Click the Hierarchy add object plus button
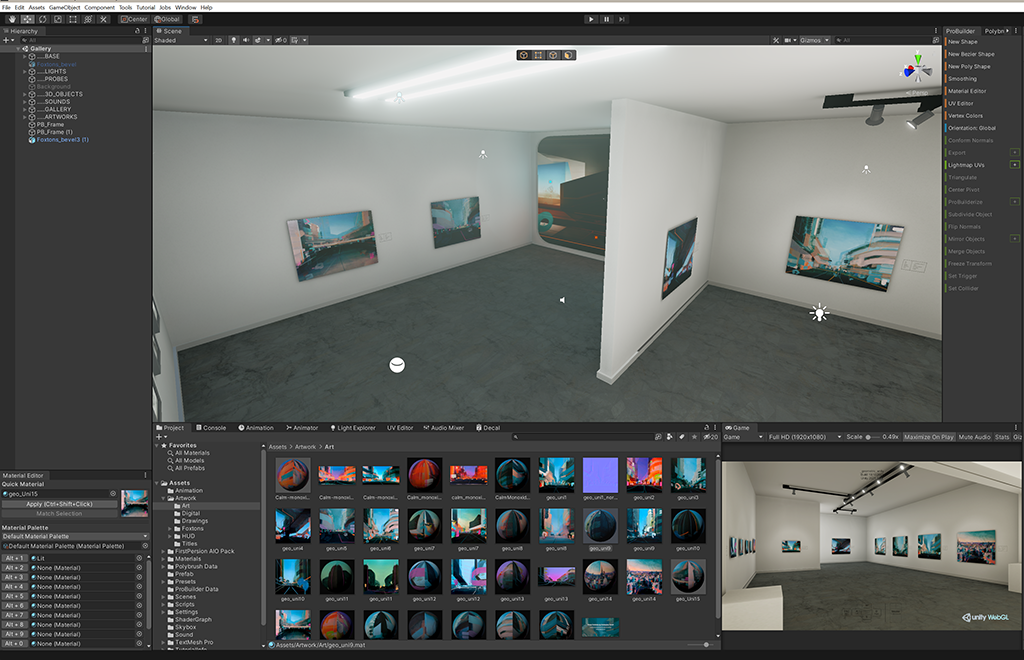 click(7, 40)
